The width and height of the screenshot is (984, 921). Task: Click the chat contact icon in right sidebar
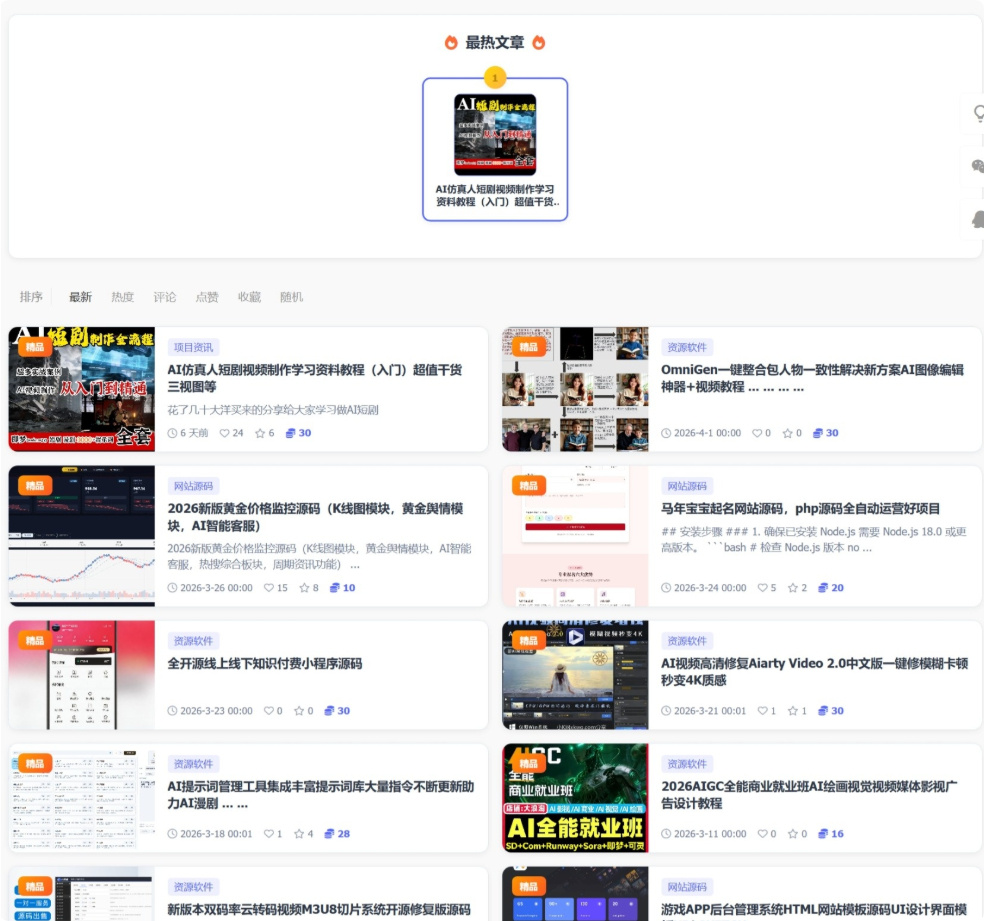pyautogui.click(x=978, y=166)
